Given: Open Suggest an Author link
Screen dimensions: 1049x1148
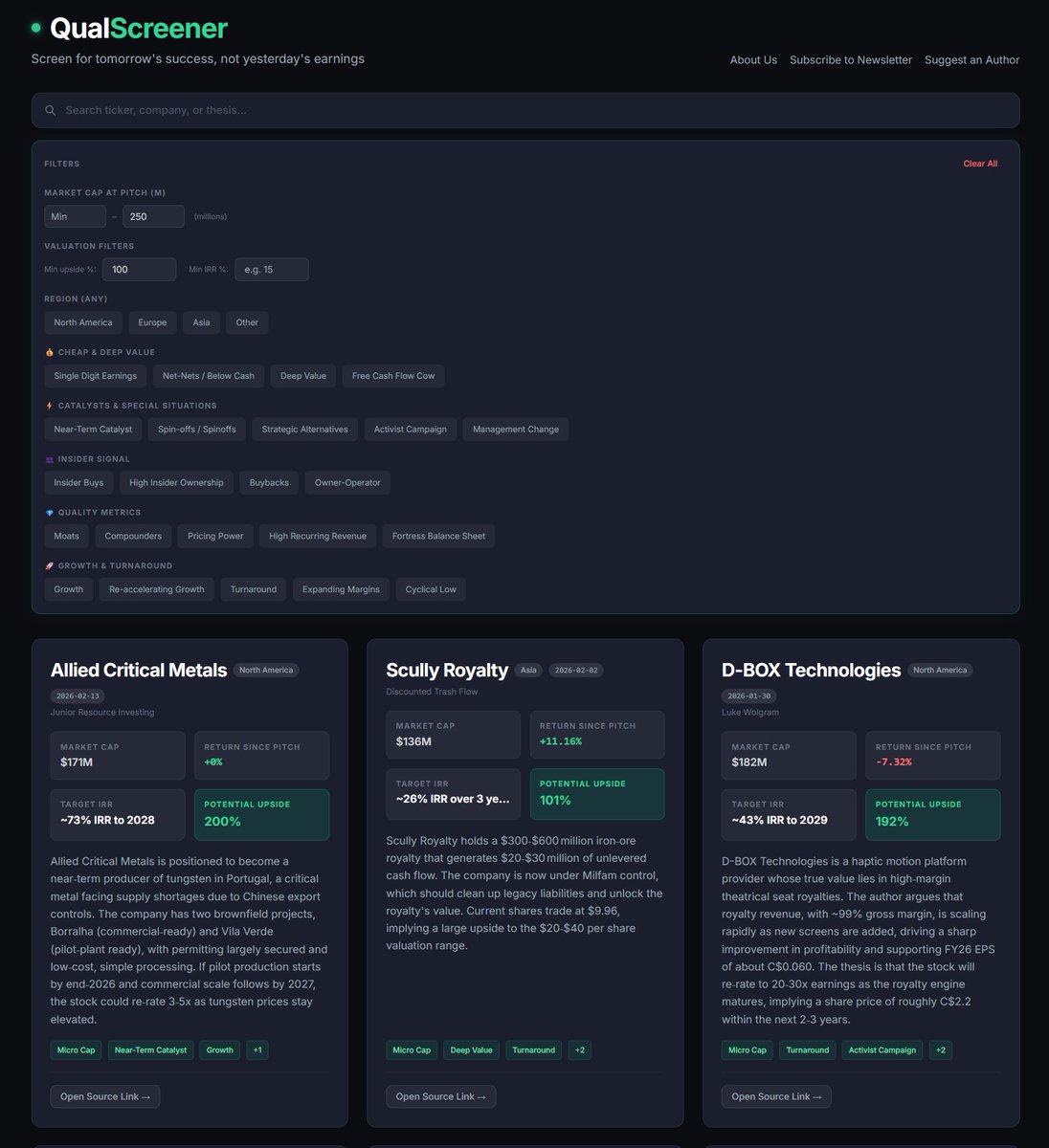Looking at the screenshot, I should [971, 59].
